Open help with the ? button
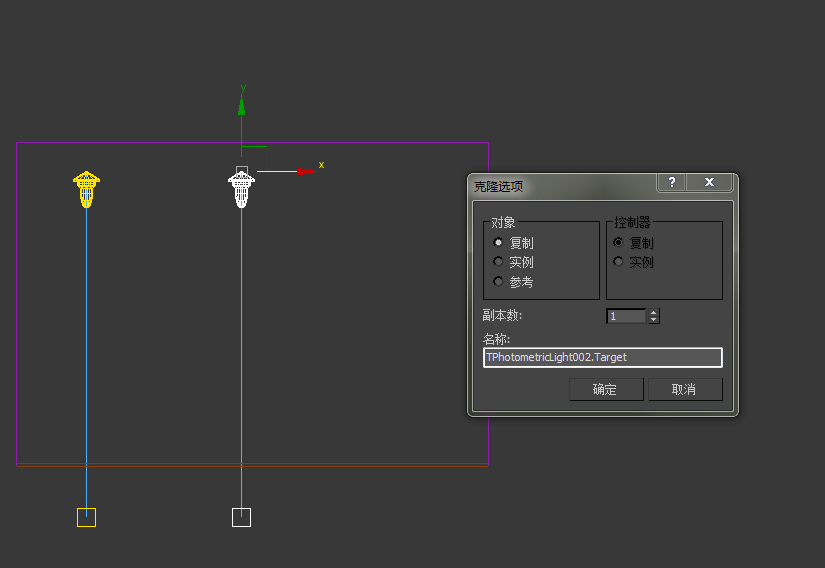Viewport: 825px width, 568px height. (671, 182)
